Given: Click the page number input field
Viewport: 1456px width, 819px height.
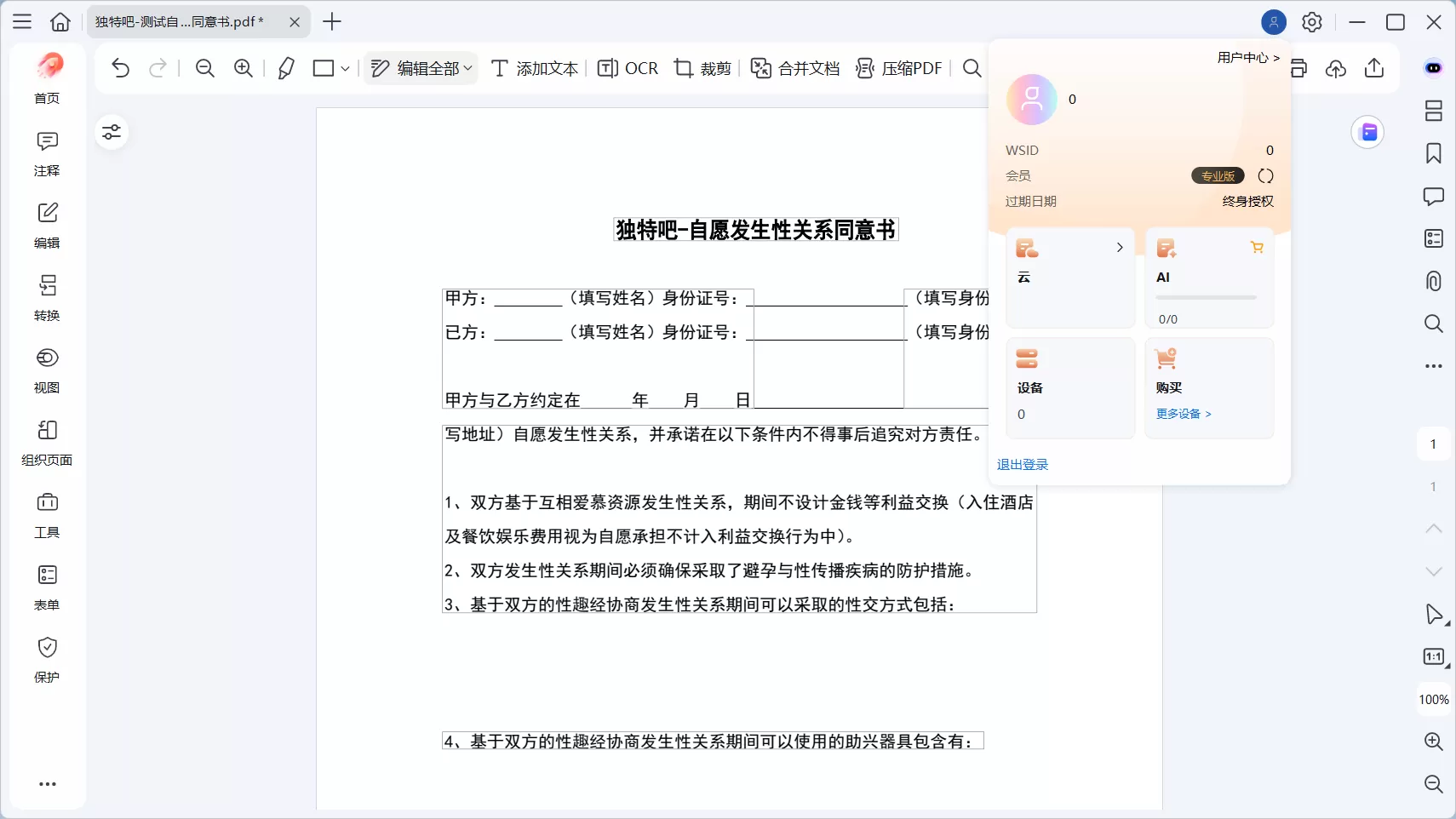Looking at the screenshot, I should coord(1434,444).
